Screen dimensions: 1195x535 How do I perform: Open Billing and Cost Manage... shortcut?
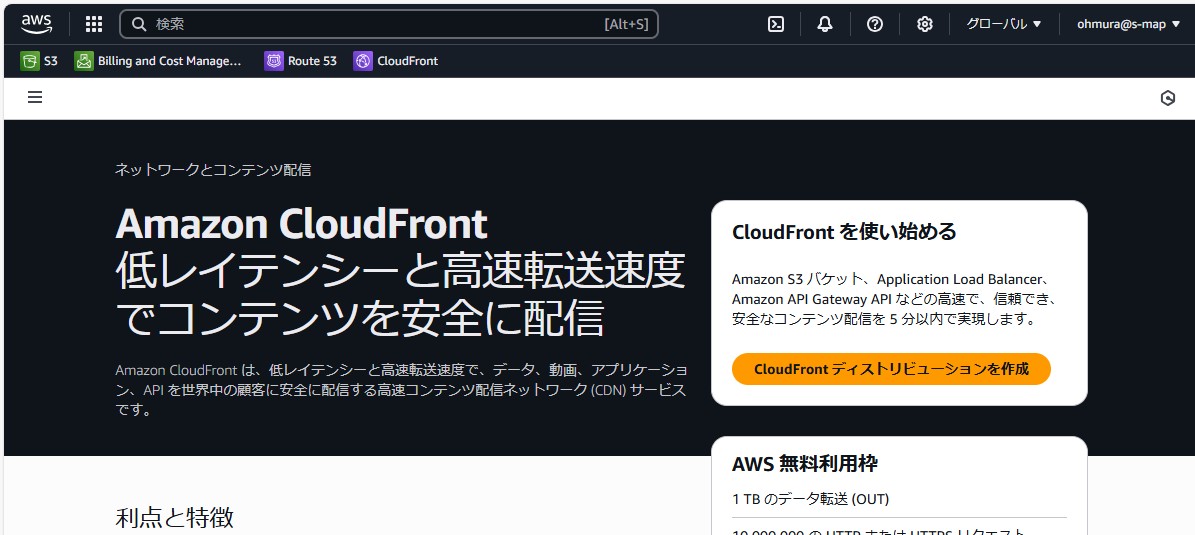169,61
